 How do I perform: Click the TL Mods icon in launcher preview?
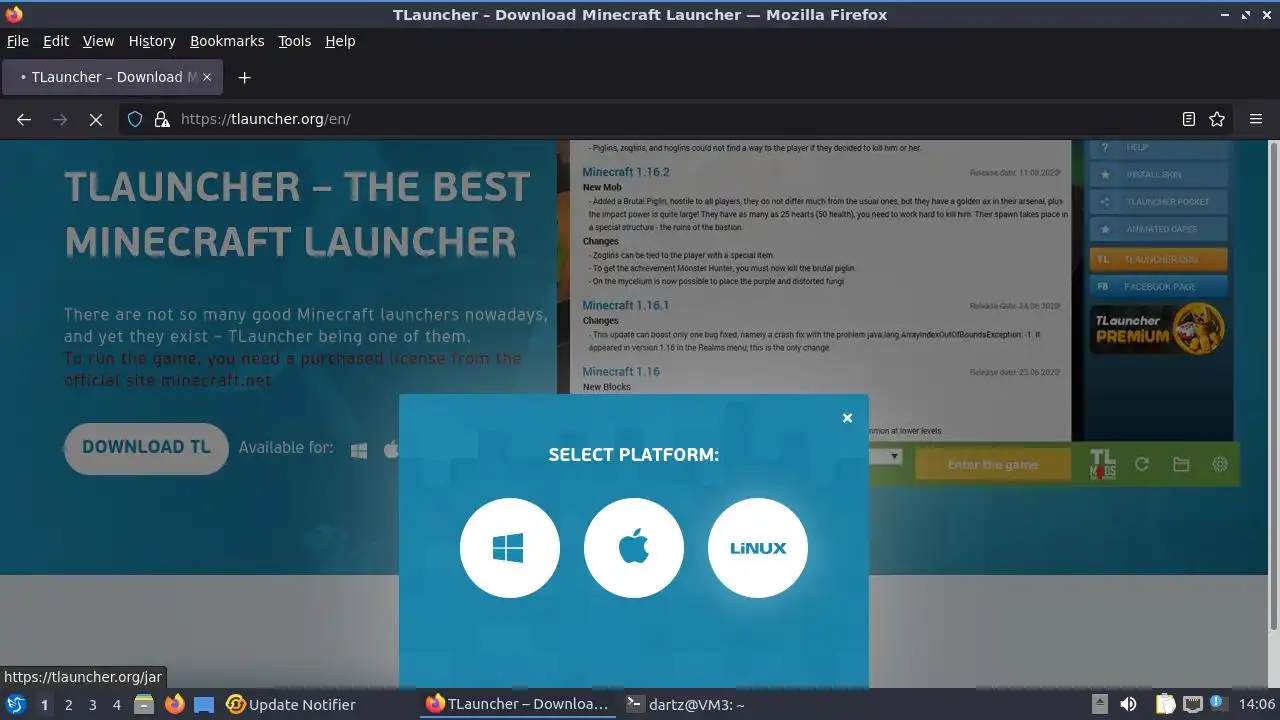tap(1102, 465)
